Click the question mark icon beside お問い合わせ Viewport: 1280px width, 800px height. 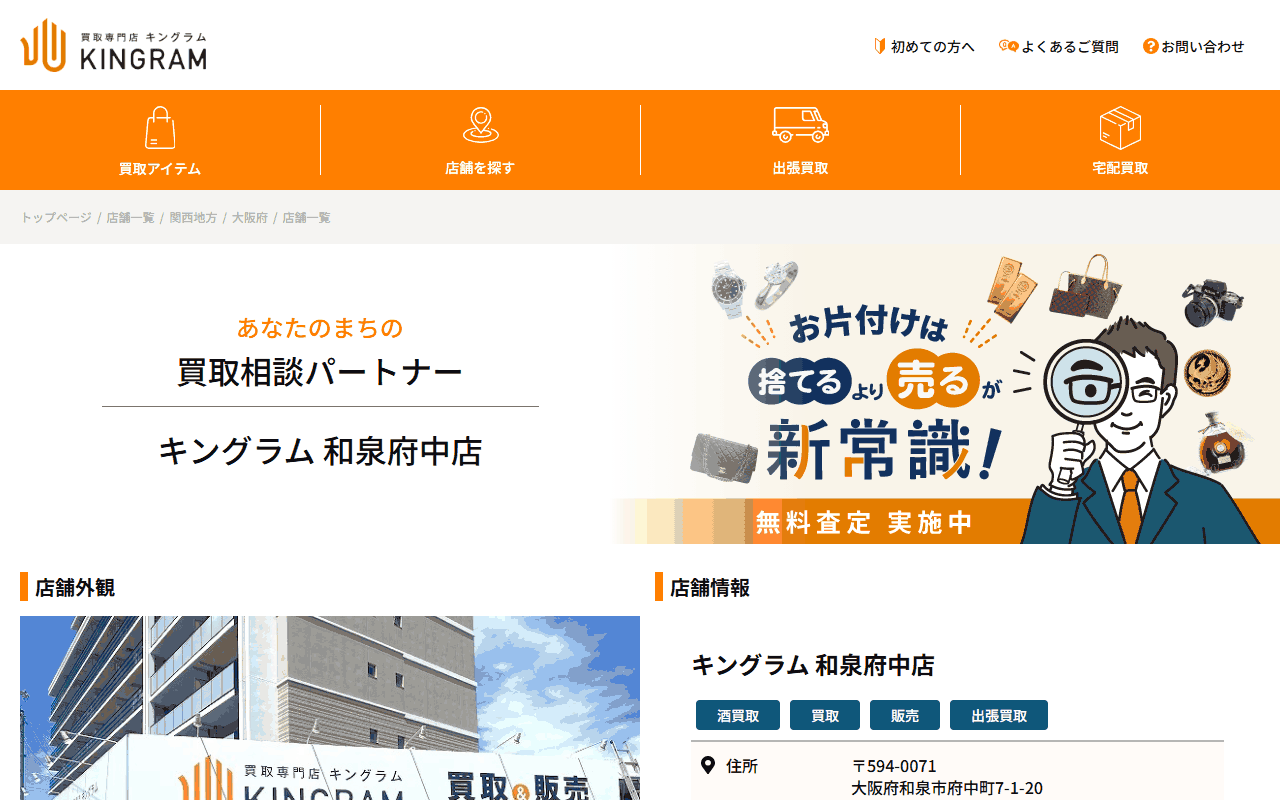(1151, 46)
